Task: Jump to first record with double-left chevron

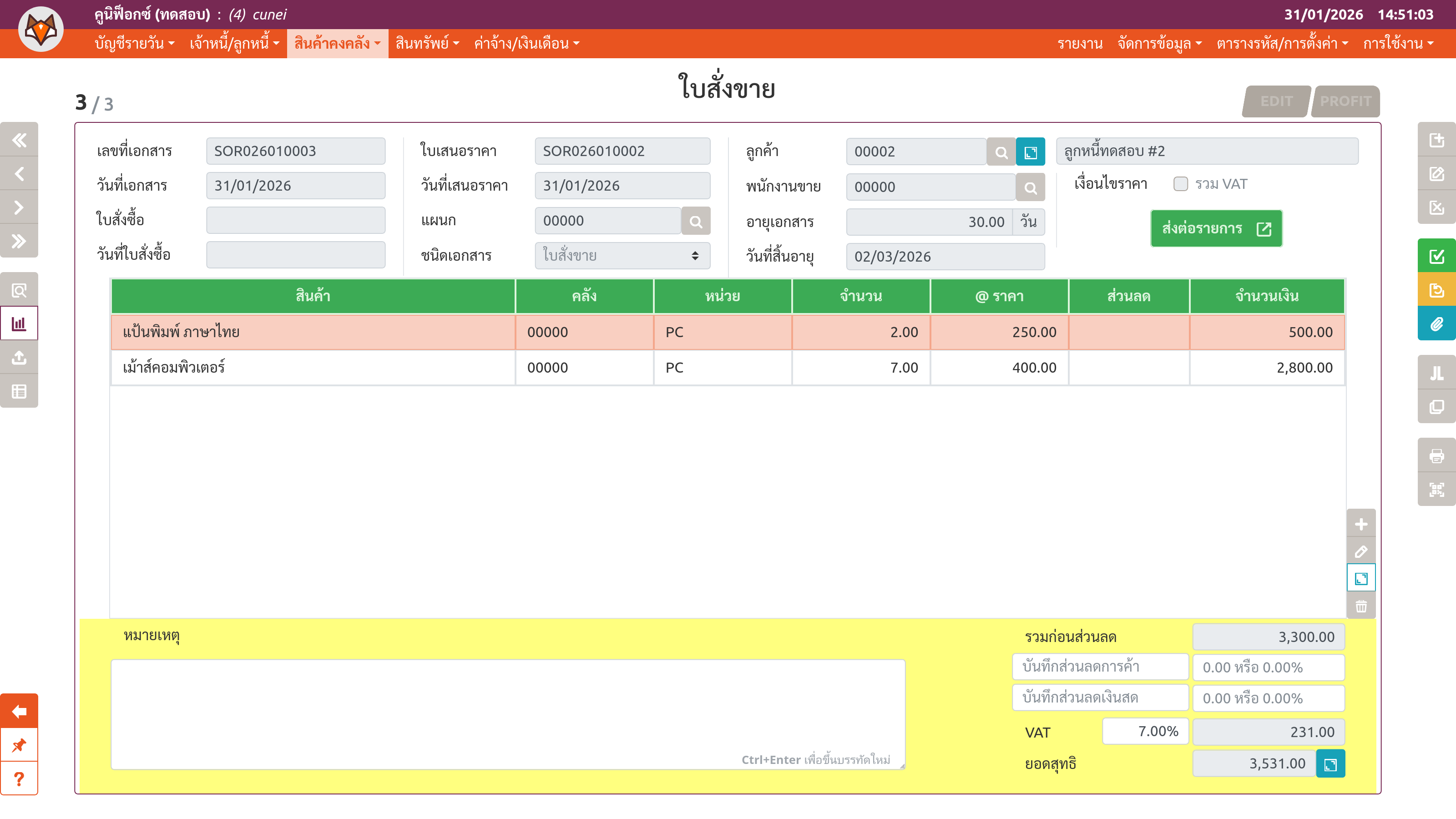Action: pos(19,140)
